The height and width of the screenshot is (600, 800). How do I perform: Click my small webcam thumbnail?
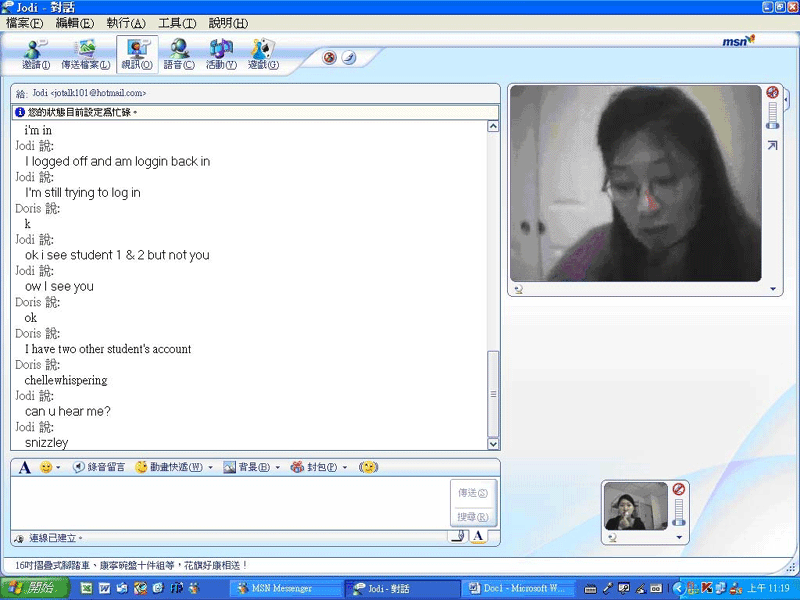point(636,506)
